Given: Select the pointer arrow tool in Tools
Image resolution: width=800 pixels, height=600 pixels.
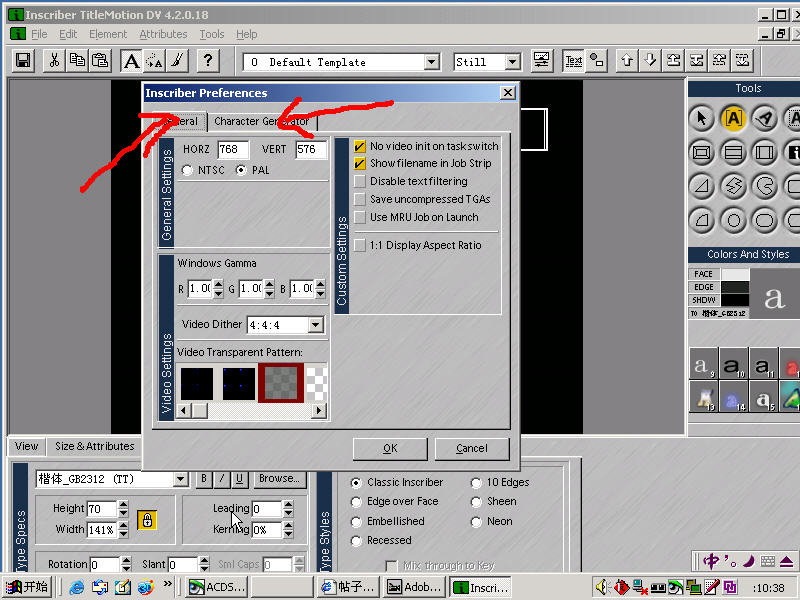Looking at the screenshot, I should (x=702, y=118).
